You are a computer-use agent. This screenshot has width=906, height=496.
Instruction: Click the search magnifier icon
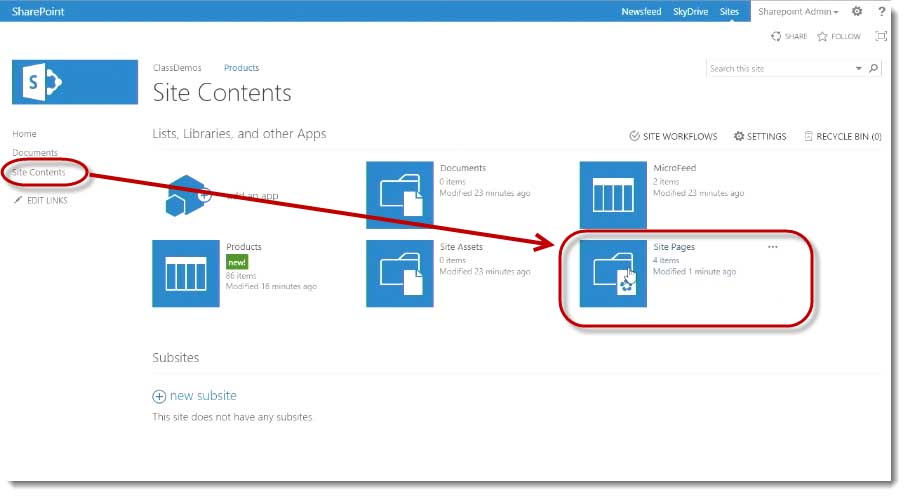click(874, 68)
